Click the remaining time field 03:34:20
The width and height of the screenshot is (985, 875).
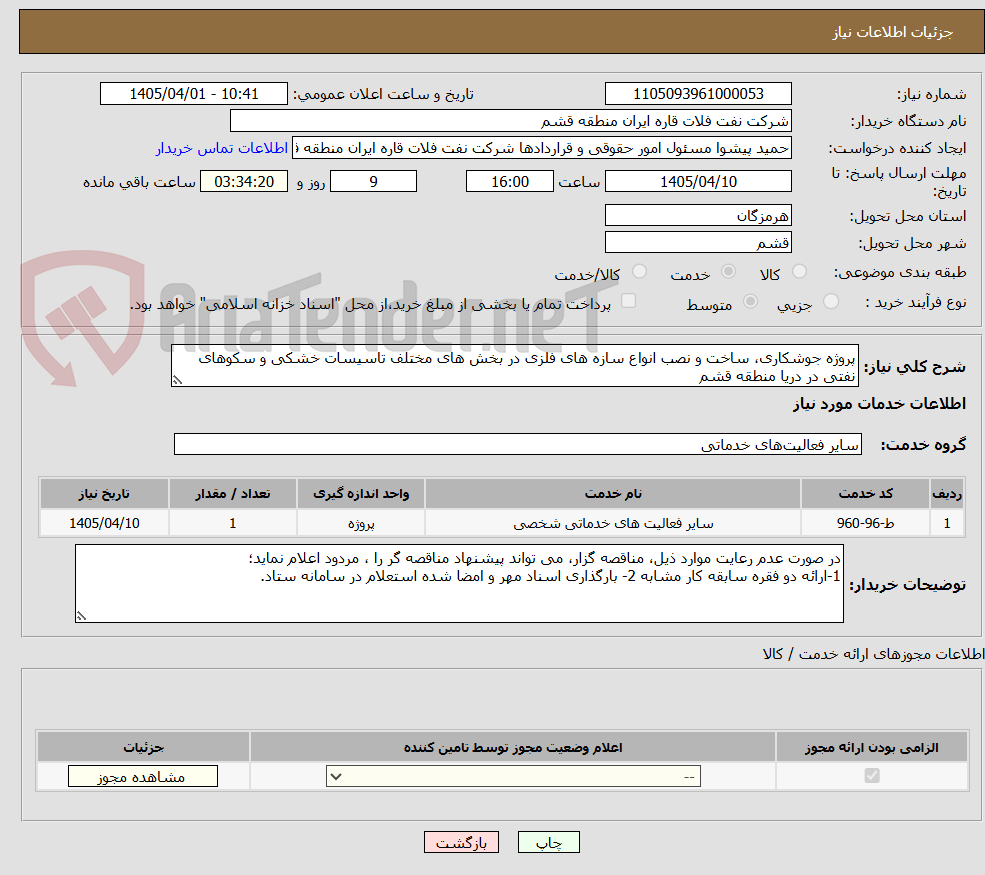pos(244,182)
